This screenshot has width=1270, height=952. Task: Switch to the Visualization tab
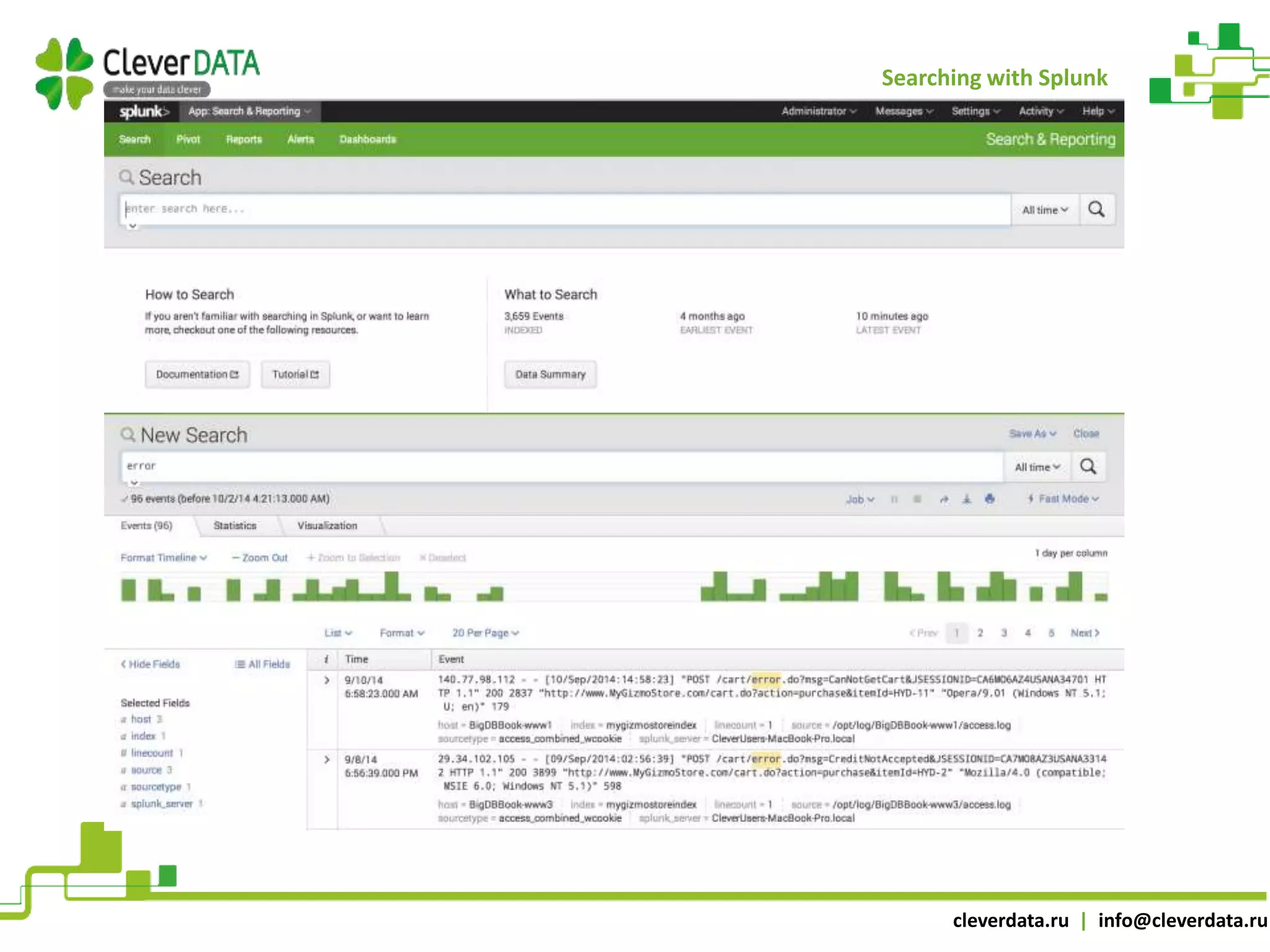[327, 526]
